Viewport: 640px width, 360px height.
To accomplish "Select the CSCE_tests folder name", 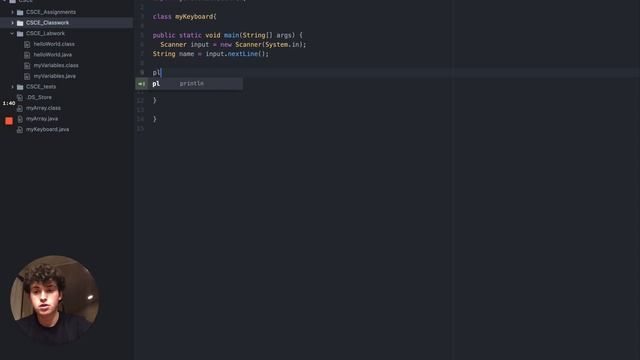I will click(x=41, y=87).
